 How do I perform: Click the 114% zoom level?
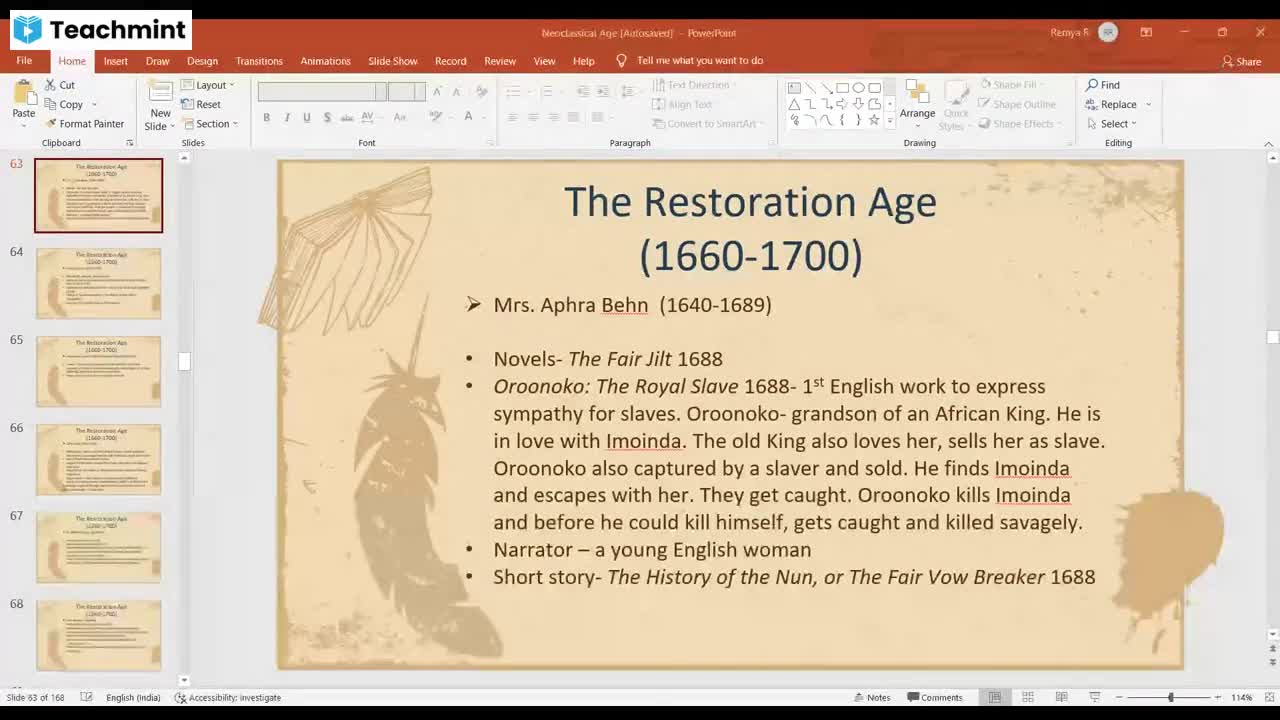(1242, 697)
